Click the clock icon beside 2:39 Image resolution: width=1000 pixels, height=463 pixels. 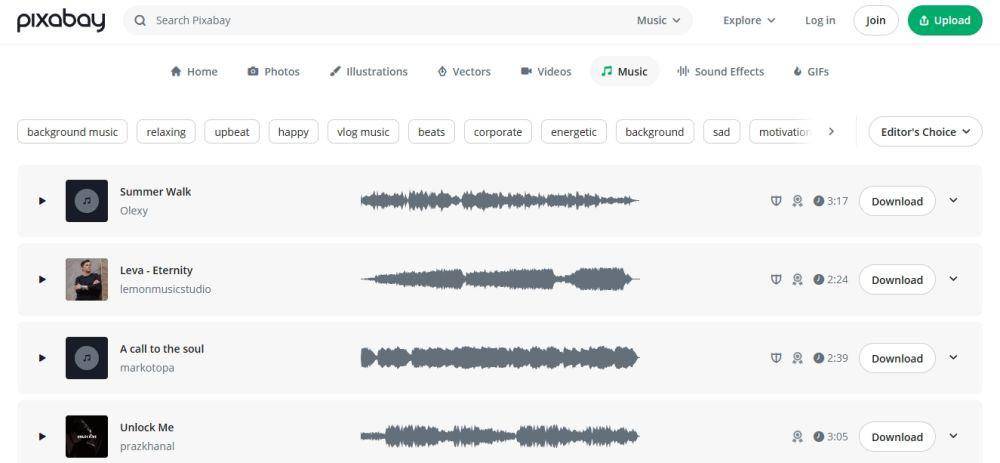pyautogui.click(x=818, y=358)
